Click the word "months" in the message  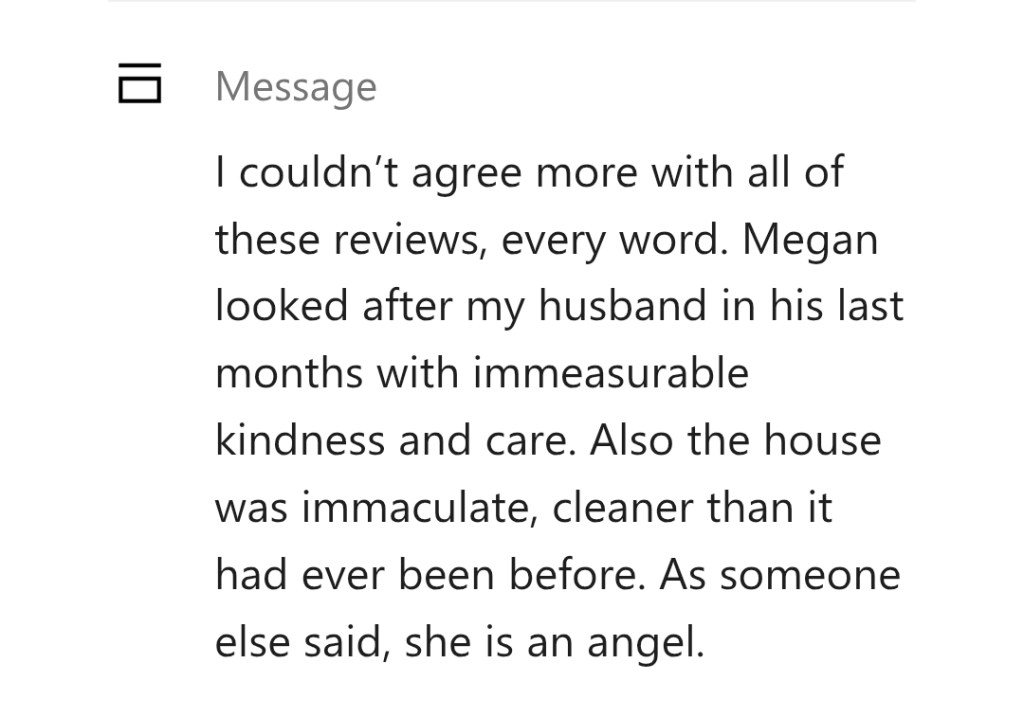(290, 373)
